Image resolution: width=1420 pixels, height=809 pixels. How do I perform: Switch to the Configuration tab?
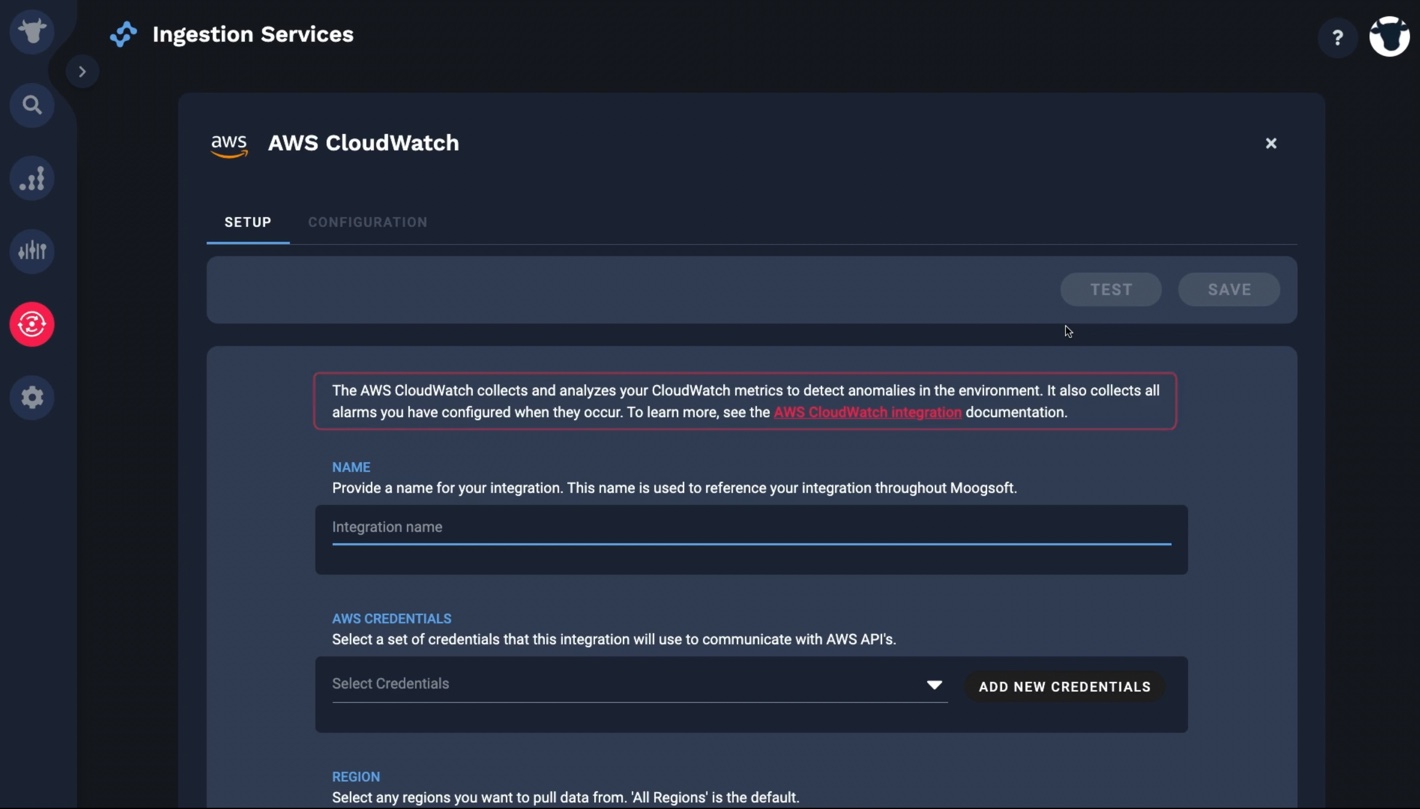pos(368,222)
